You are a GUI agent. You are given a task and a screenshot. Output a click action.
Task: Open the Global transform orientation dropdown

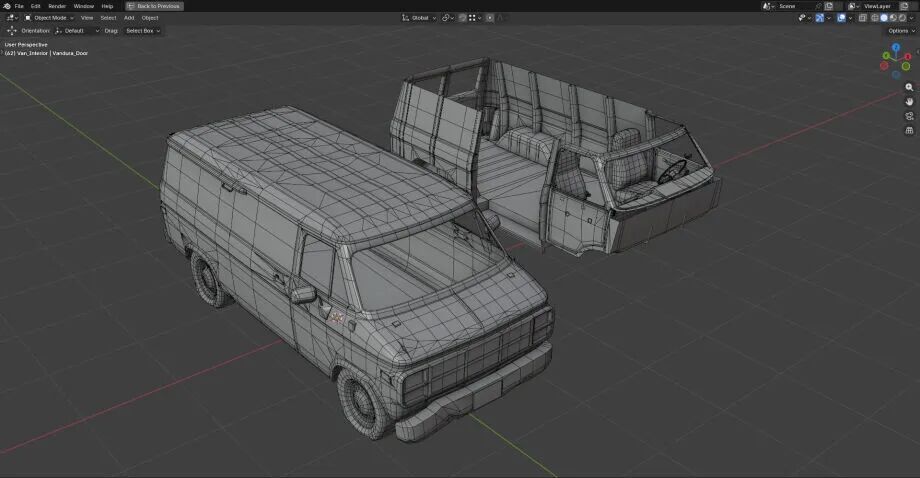(419, 18)
